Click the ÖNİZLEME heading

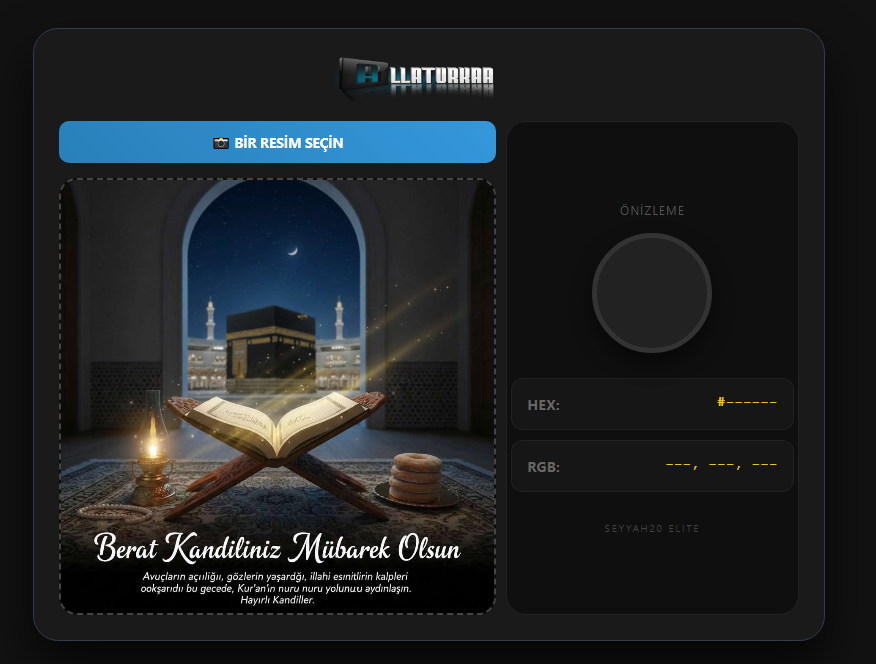(652, 211)
